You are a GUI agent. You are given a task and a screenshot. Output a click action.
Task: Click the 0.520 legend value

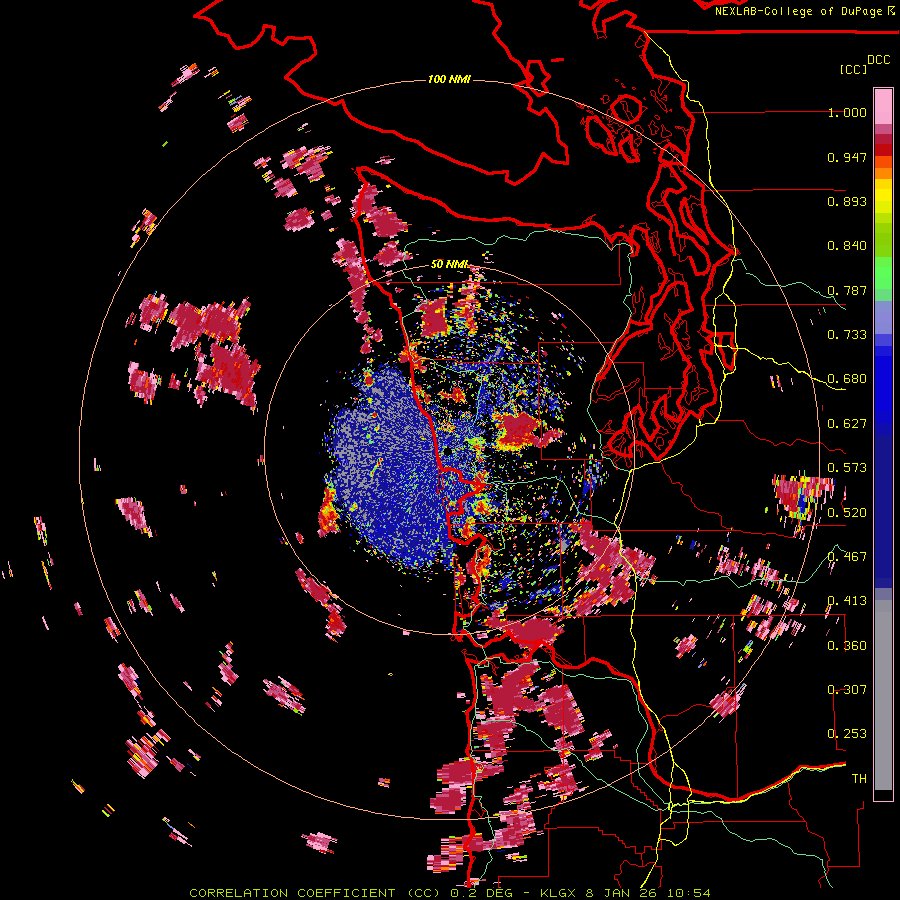pos(847,513)
